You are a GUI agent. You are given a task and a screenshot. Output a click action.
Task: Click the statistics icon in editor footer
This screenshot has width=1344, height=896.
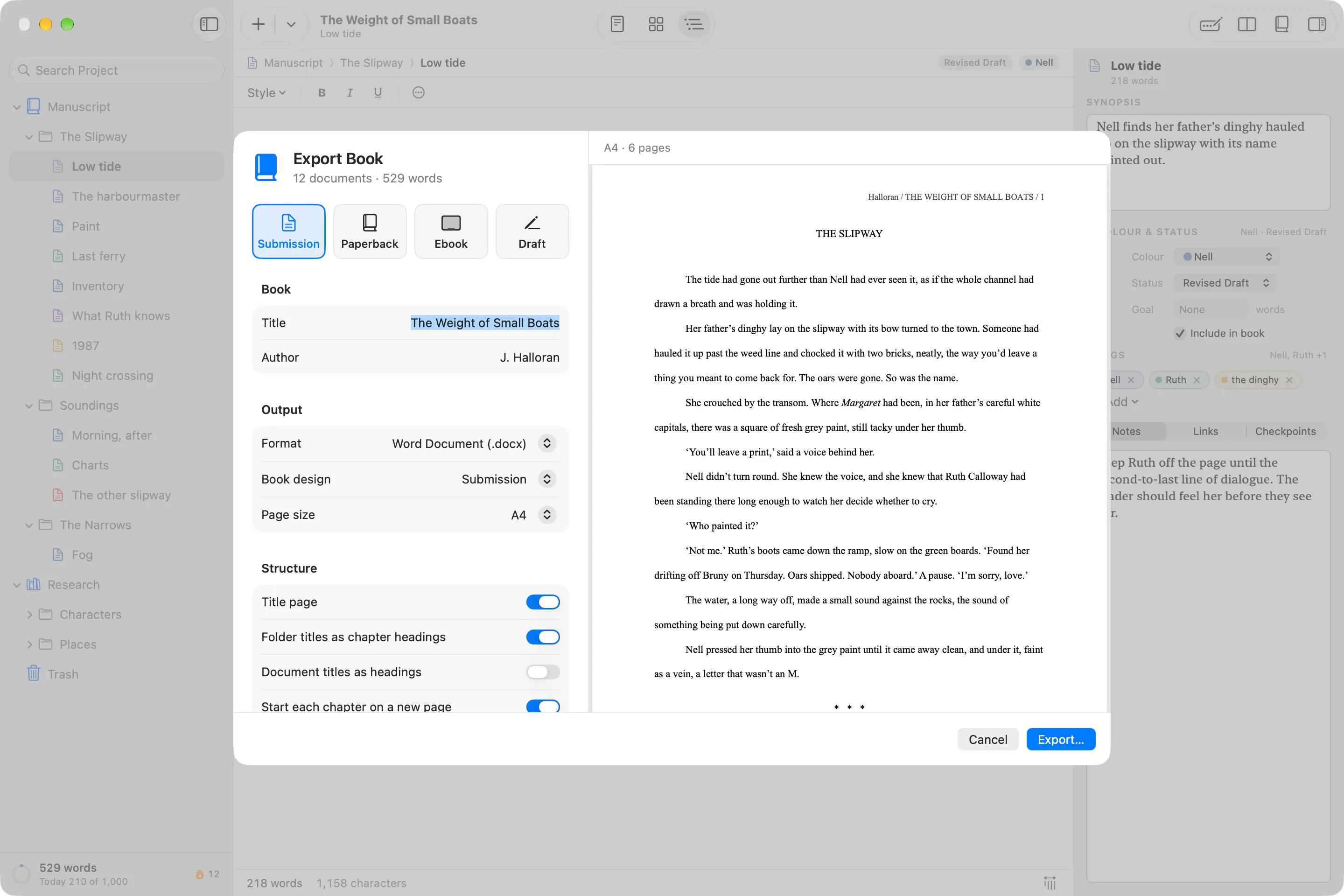(1049, 883)
